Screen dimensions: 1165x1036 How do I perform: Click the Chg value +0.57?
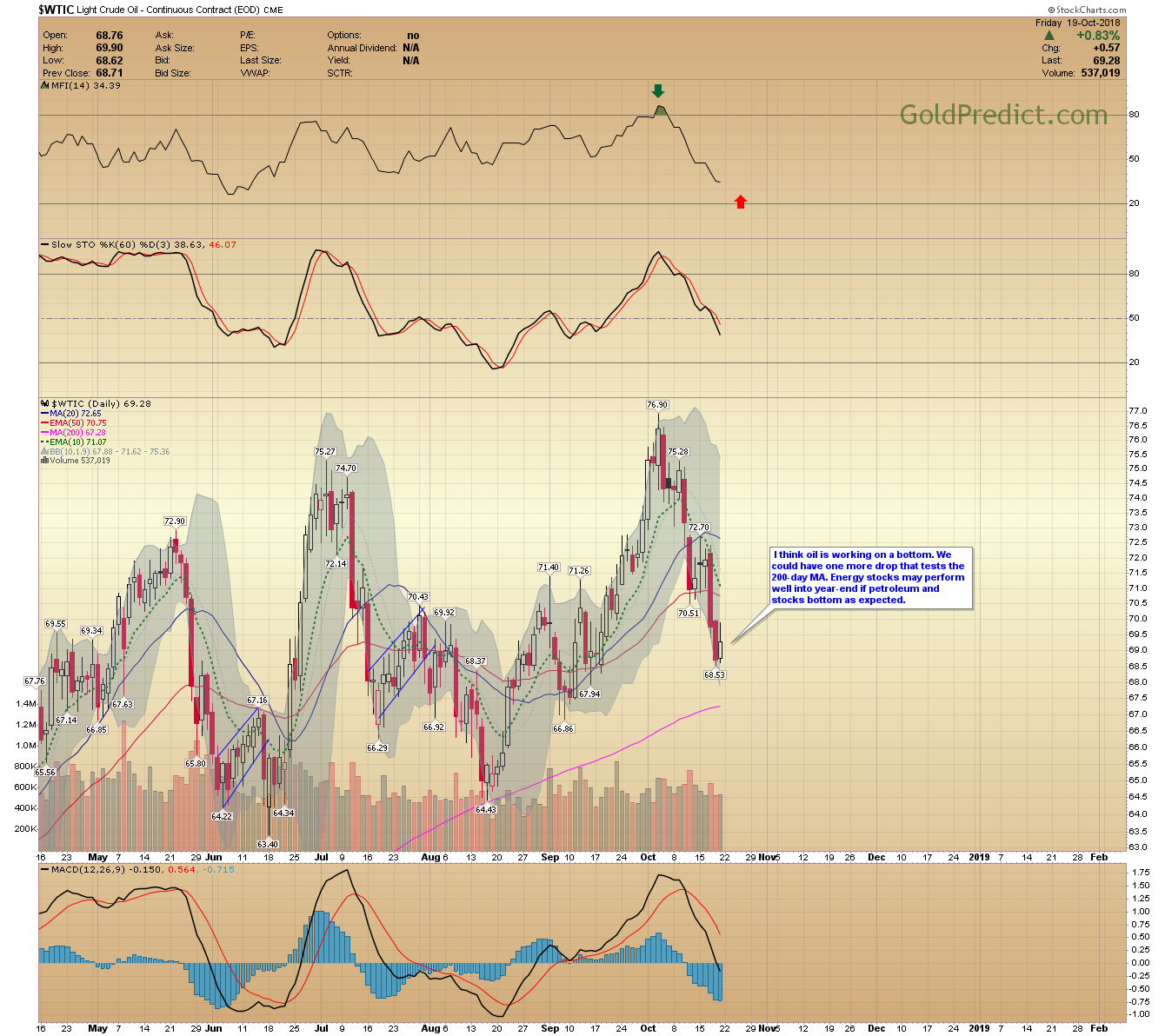pyautogui.click(x=1107, y=48)
